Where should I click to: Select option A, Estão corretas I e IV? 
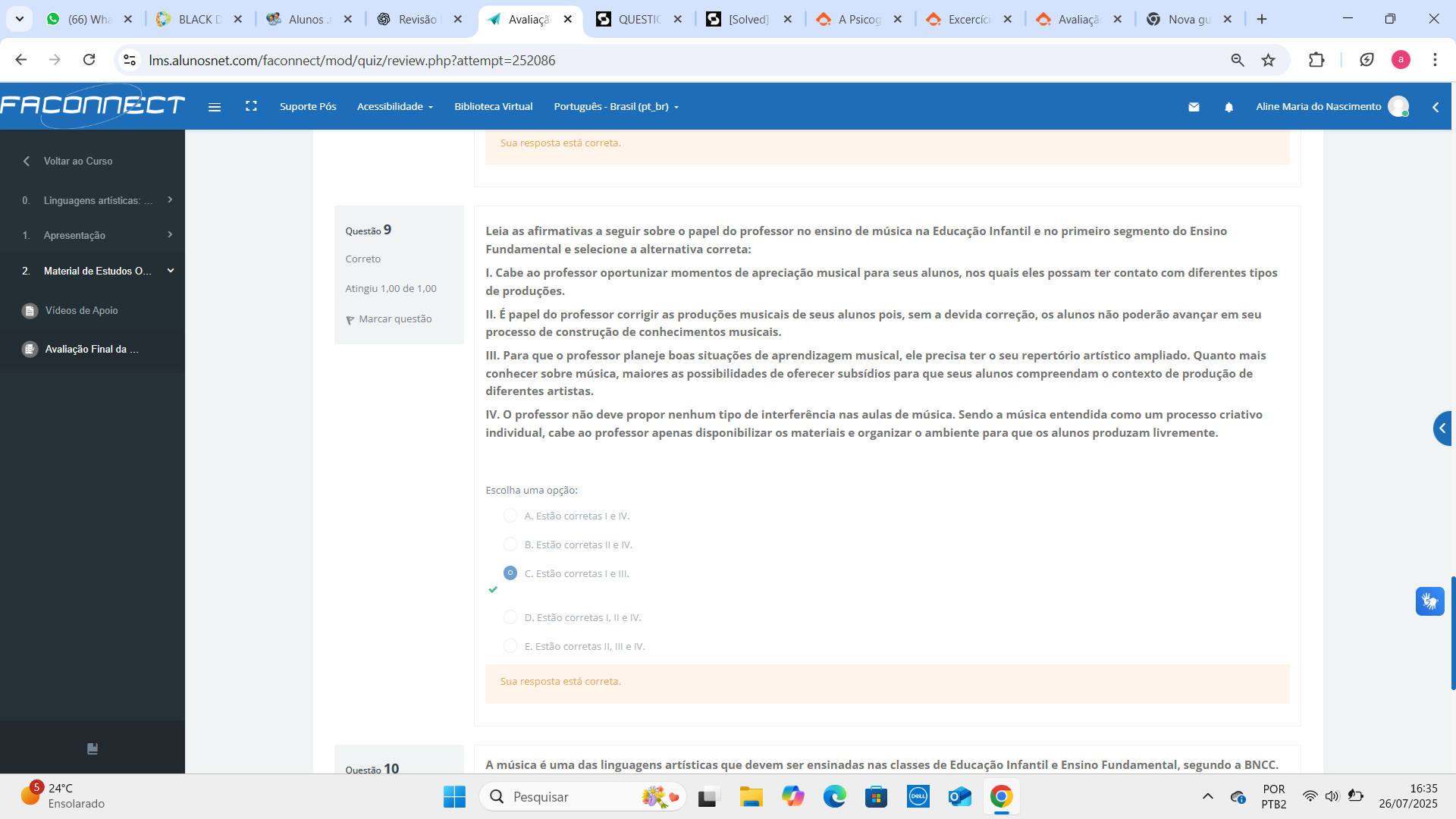(510, 516)
